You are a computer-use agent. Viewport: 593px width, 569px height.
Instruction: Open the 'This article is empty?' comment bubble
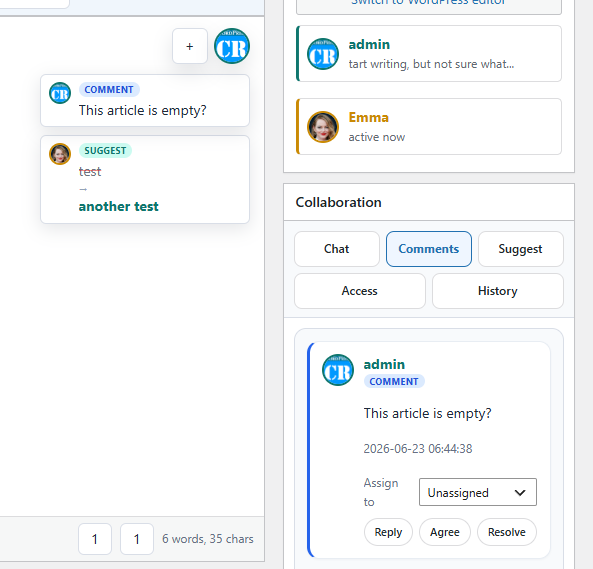pos(145,101)
